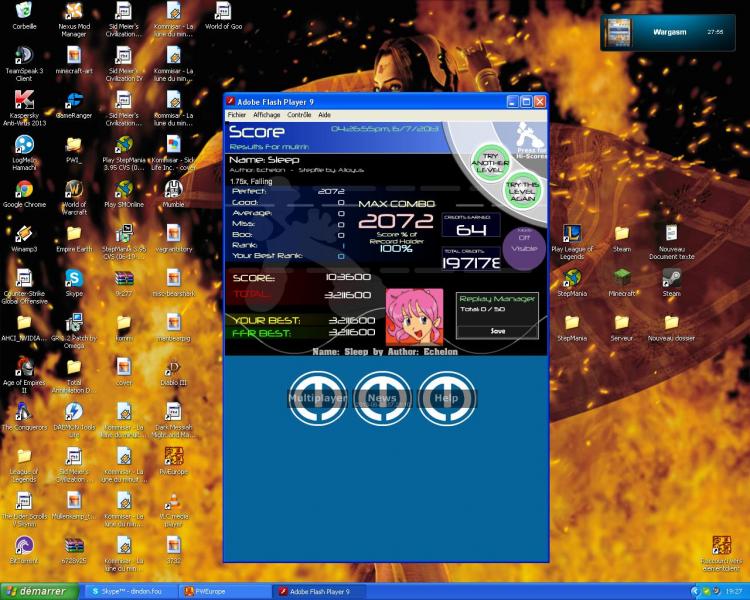Open the Fichier menu
This screenshot has width=750, height=600.
237,115
